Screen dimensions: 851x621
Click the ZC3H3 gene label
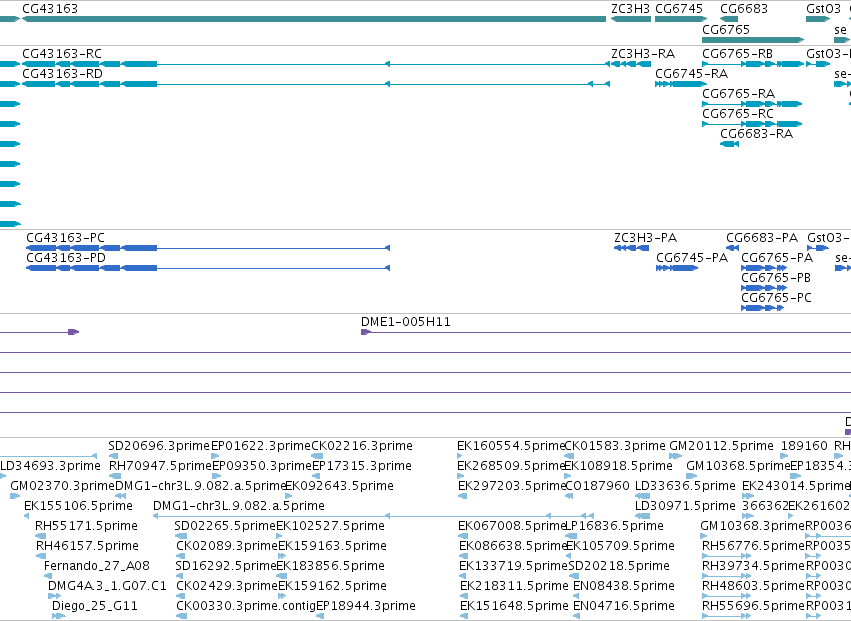tap(631, 9)
